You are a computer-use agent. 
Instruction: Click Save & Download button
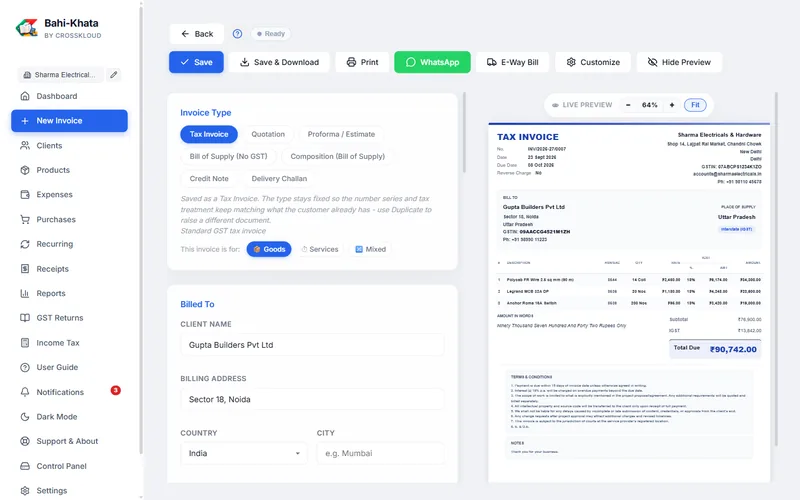(x=279, y=62)
